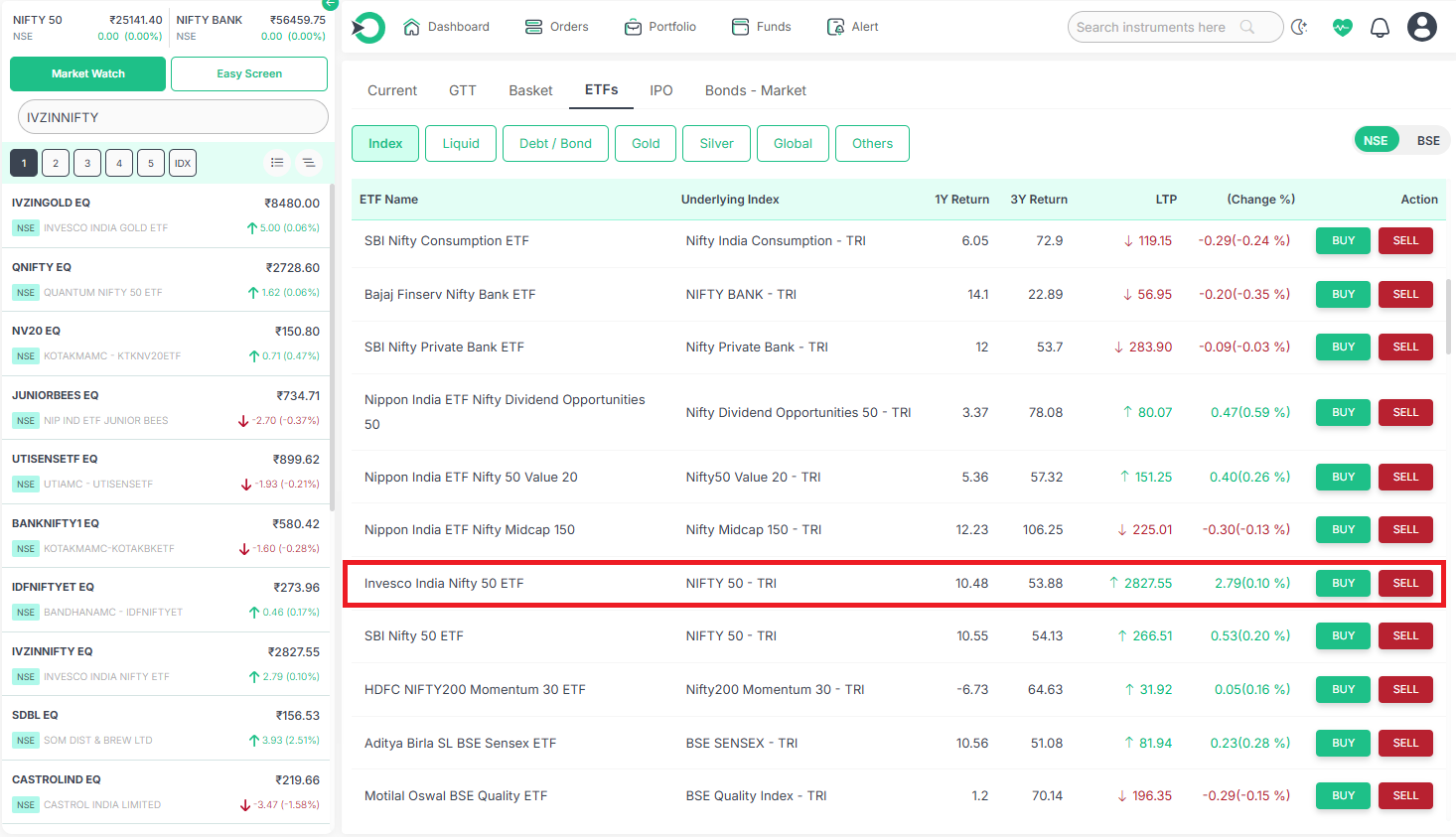Screen dimensions: 1456x837
Task: Open the Funds section
Action: pos(761,27)
